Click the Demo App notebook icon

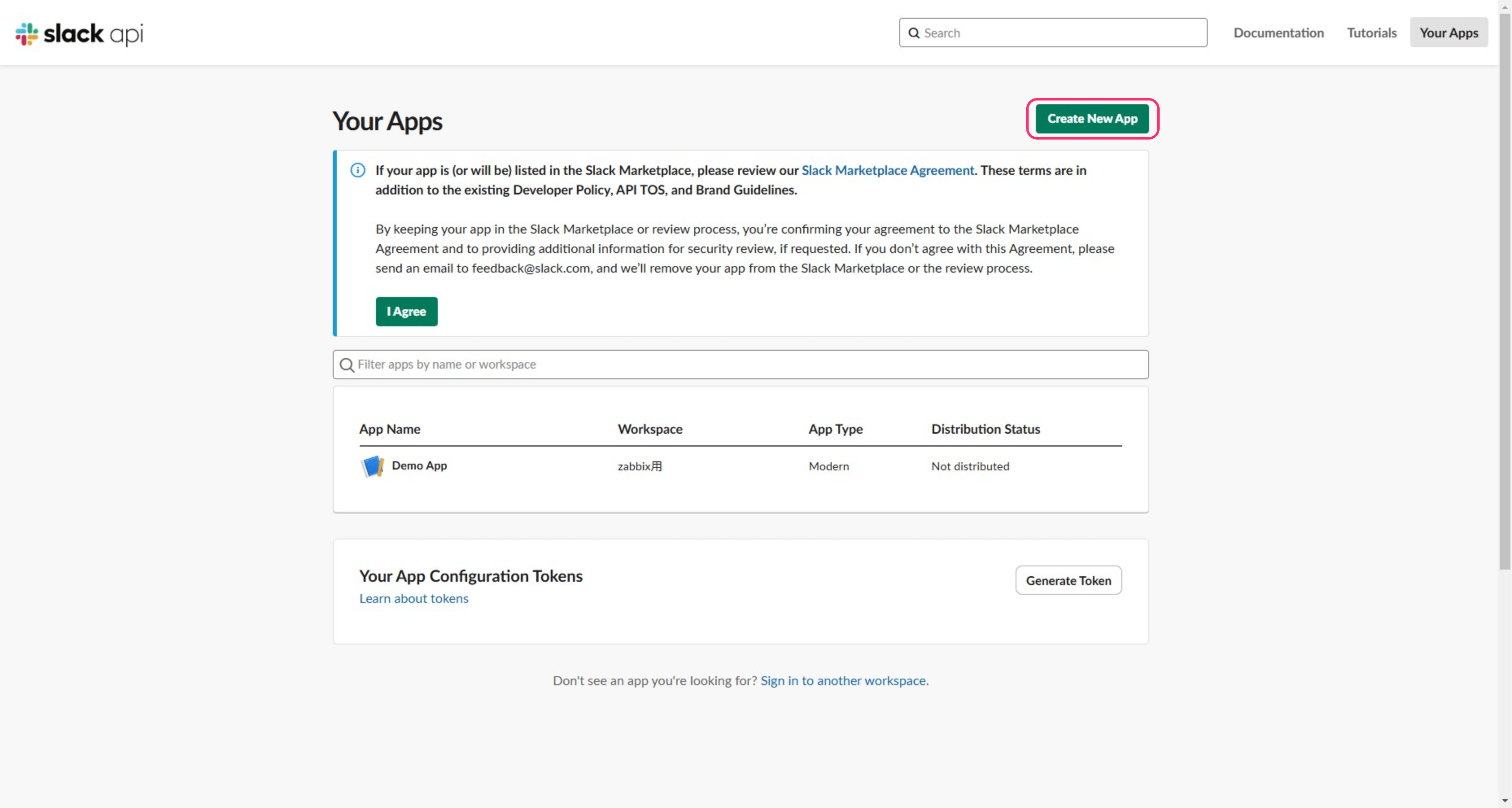(x=372, y=466)
